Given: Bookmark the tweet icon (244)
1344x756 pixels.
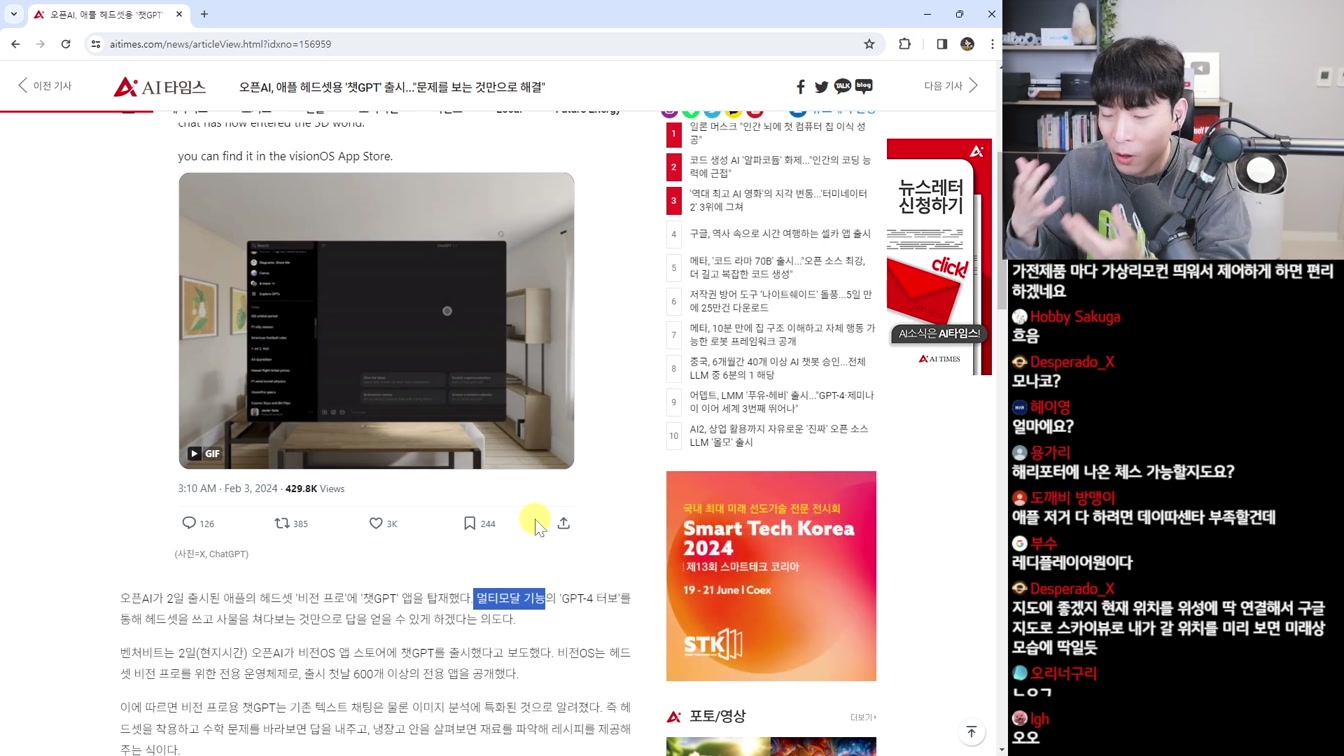Looking at the screenshot, I should coord(469,523).
